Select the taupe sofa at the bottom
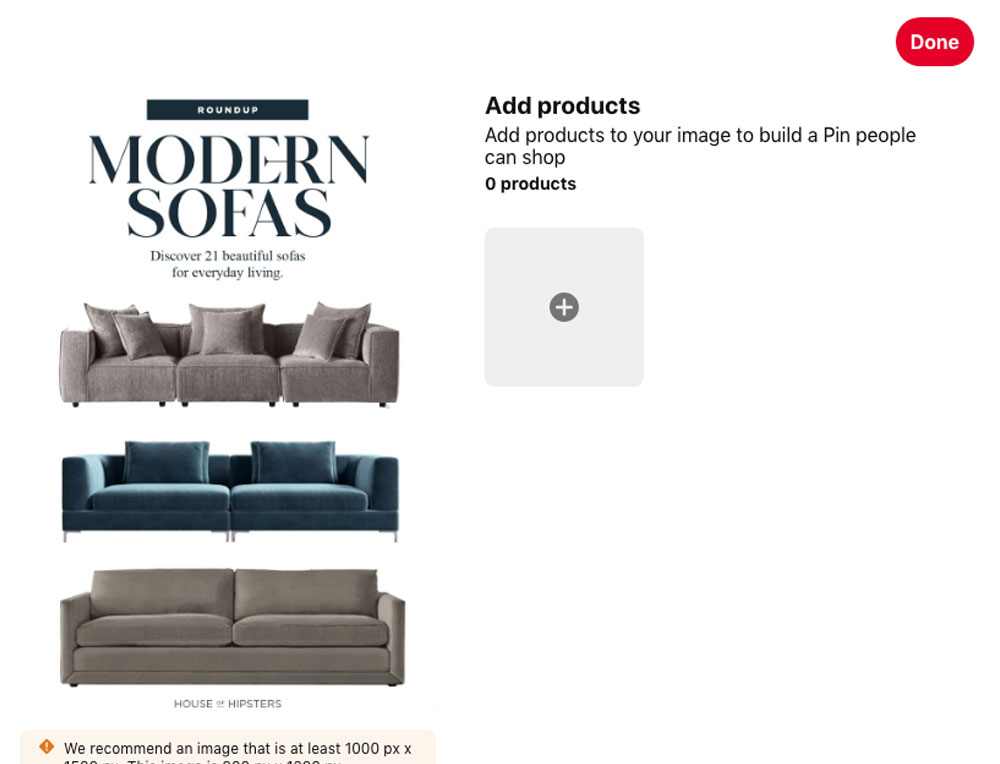Viewport: 1000px width, 764px height. click(232, 627)
